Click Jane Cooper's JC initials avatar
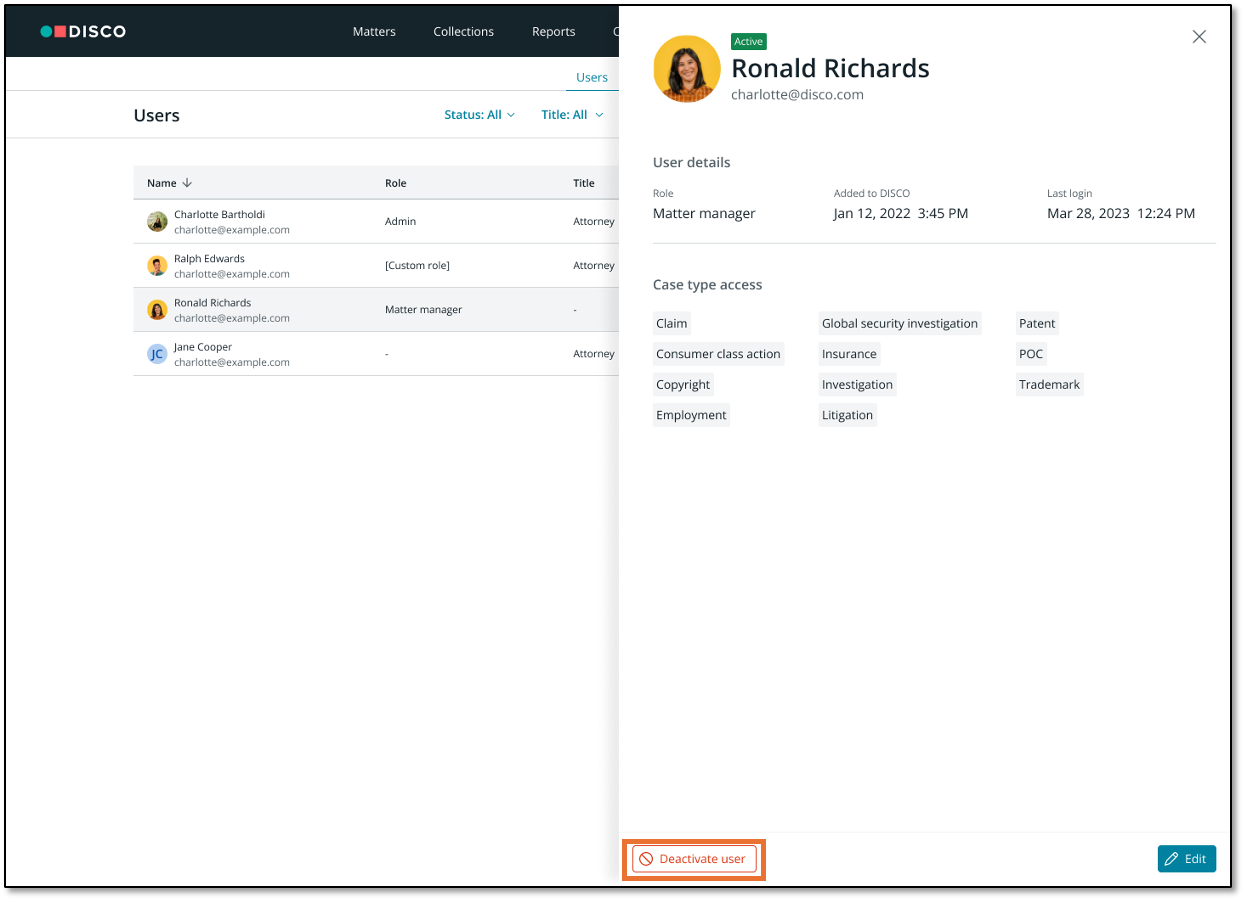1246x902 pixels. coord(157,354)
